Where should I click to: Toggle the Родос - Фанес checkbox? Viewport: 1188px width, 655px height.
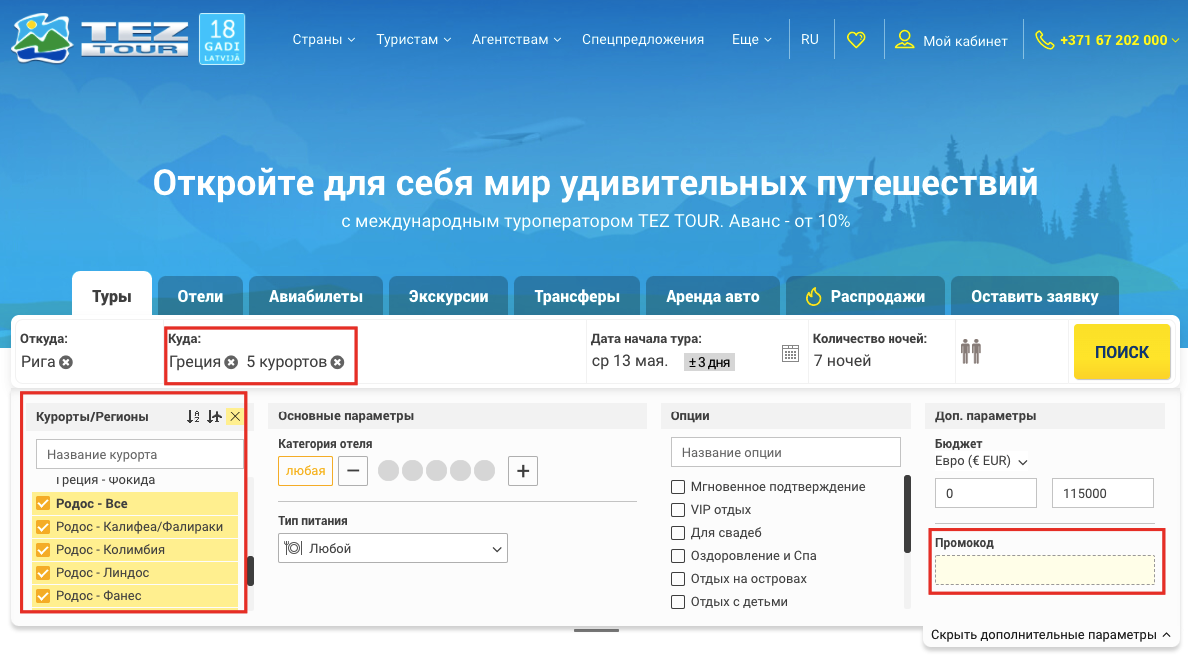[x=43, y=596]
